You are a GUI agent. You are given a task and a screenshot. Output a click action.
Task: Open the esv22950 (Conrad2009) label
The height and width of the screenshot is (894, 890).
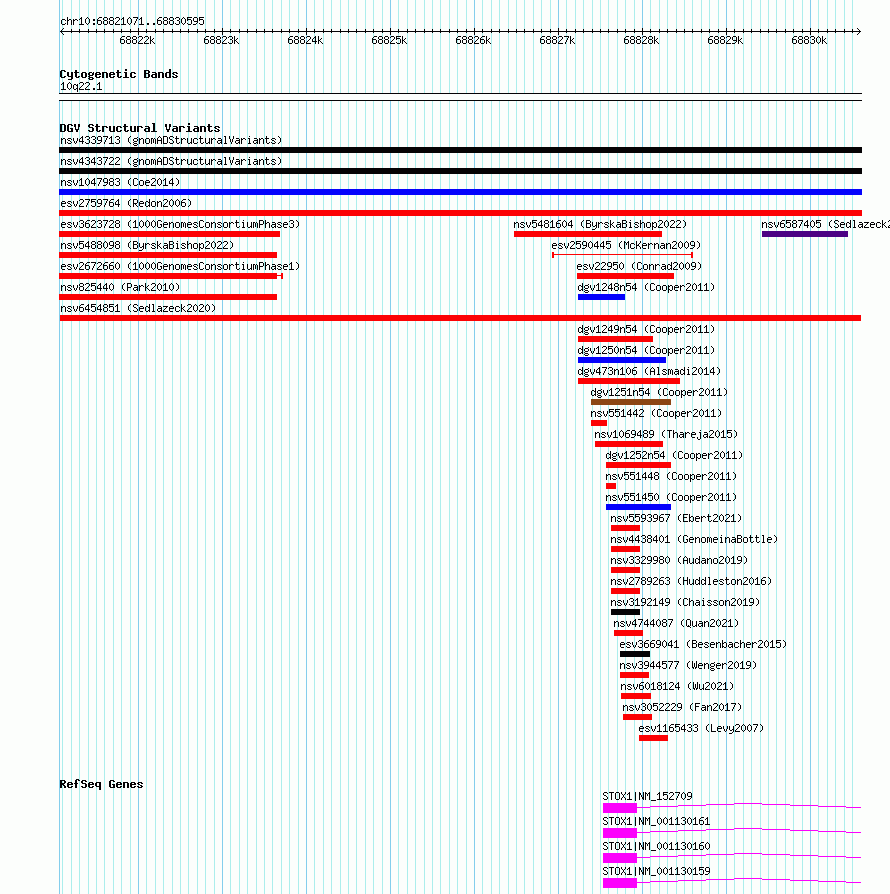639,267
